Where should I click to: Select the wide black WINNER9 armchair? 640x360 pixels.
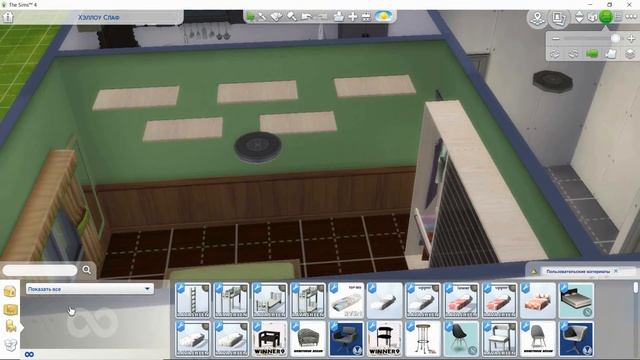[269, 338]
